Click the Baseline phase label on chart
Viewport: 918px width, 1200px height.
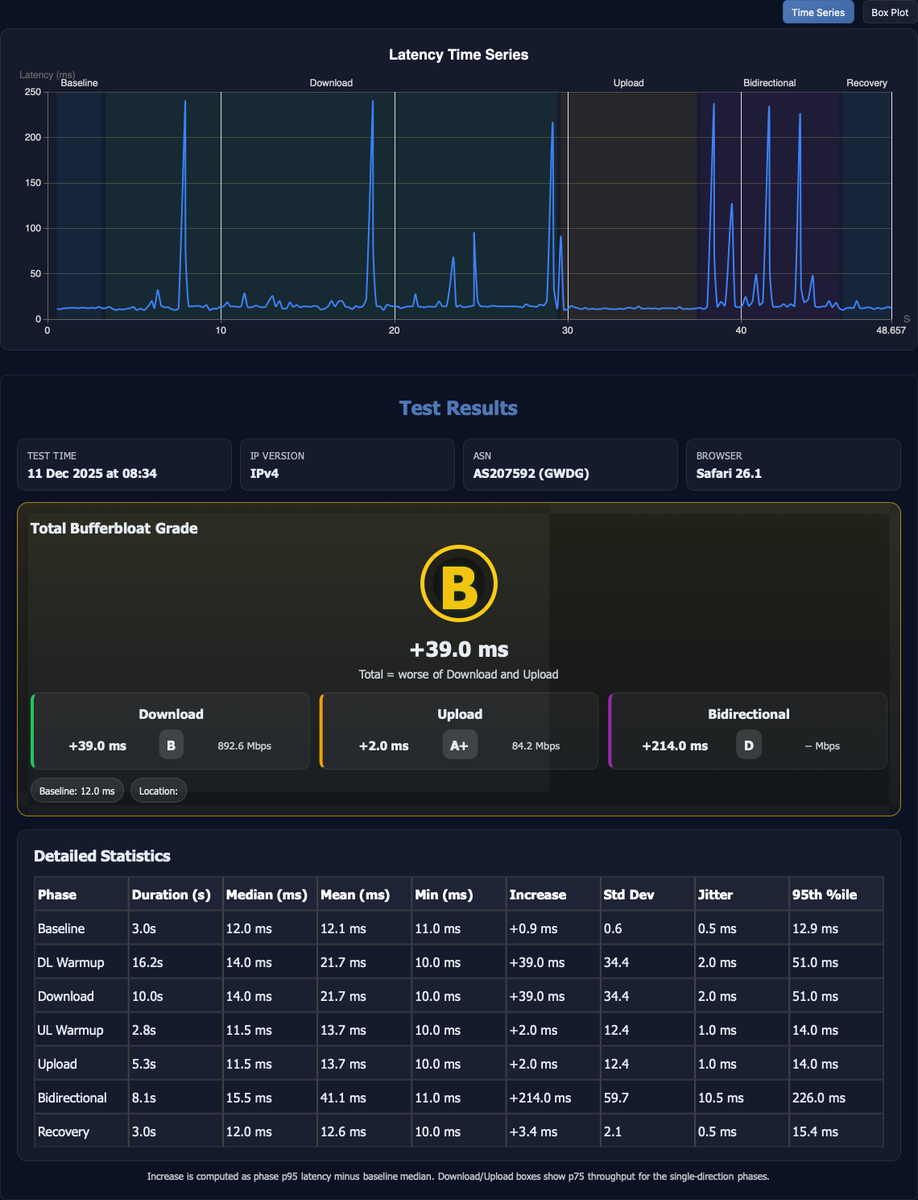[x=79, y=83]
